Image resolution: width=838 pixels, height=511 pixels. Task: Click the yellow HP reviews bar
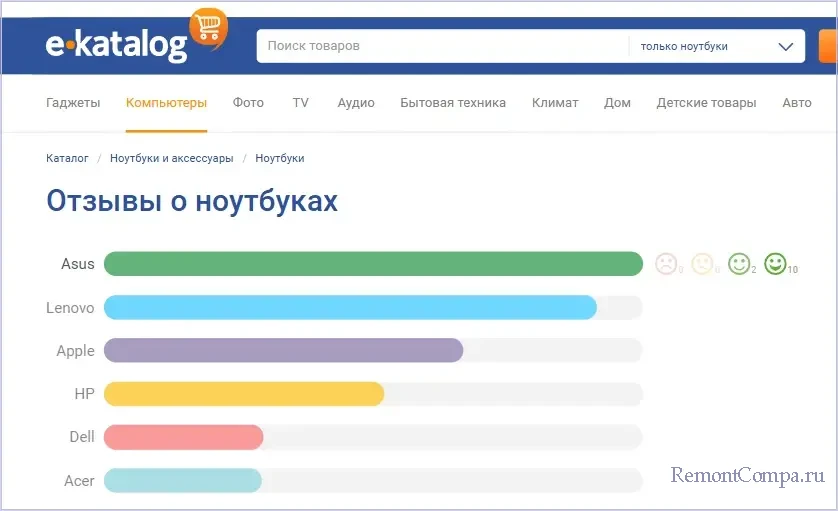click(244, 394)
